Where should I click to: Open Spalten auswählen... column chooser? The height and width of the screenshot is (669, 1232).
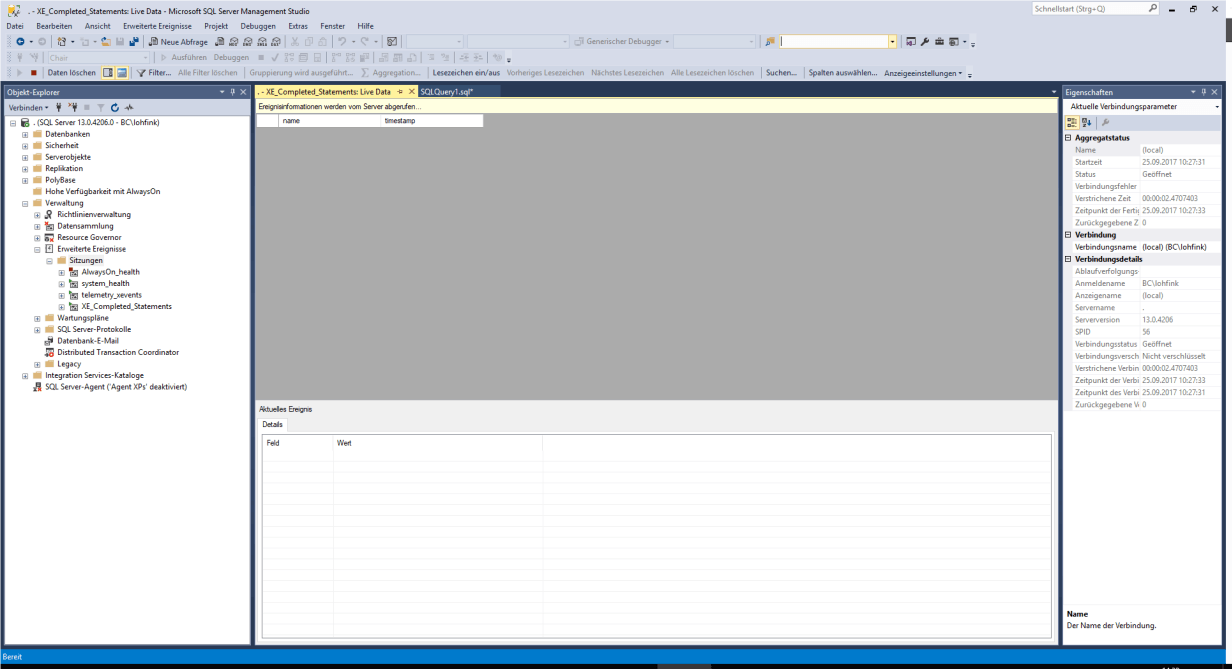pyautogui.click(x=842, y=72)
